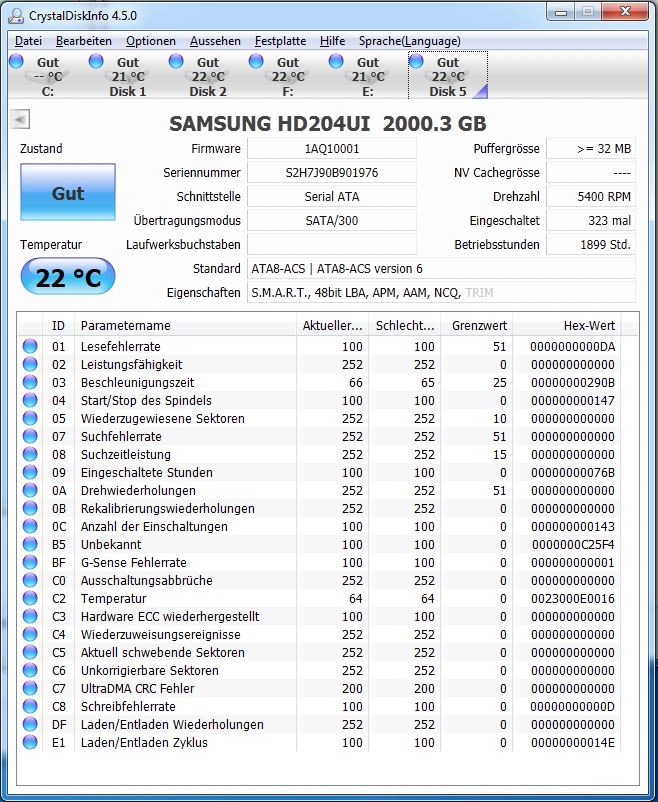Click status orb for Leistungsfähigkeit row
This screenshot has width=658, height=802.
(x=30, y=364)
